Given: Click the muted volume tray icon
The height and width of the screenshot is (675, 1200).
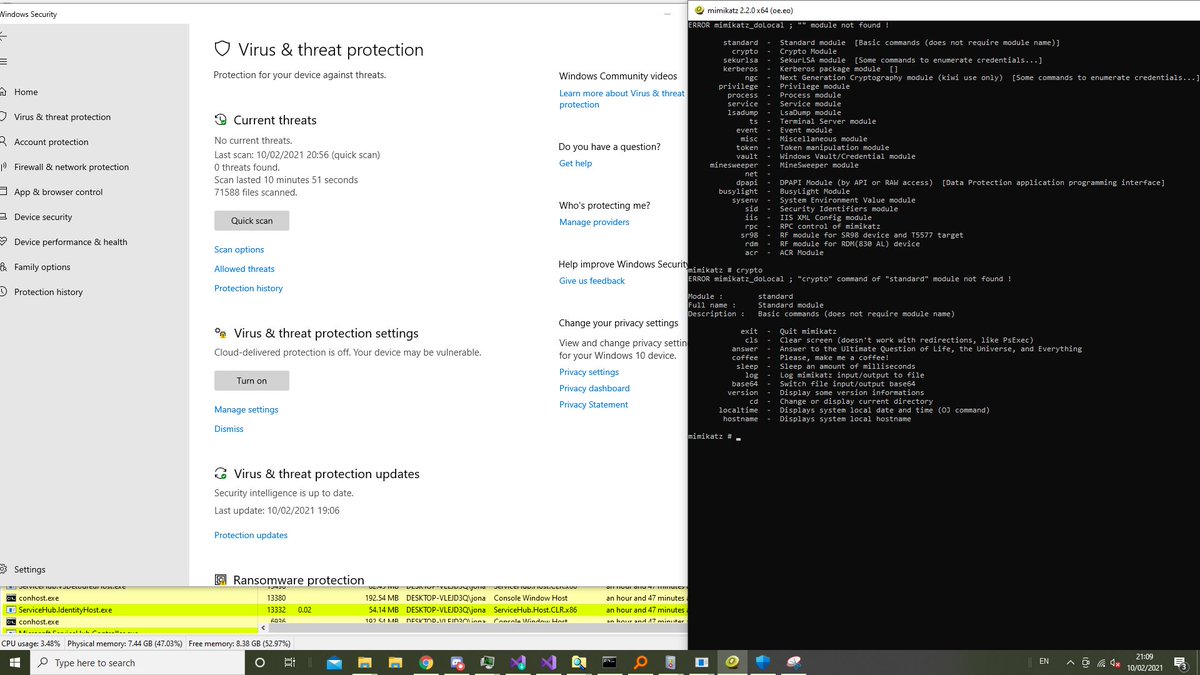Looking at the screenshot, I should [1115, 663].
